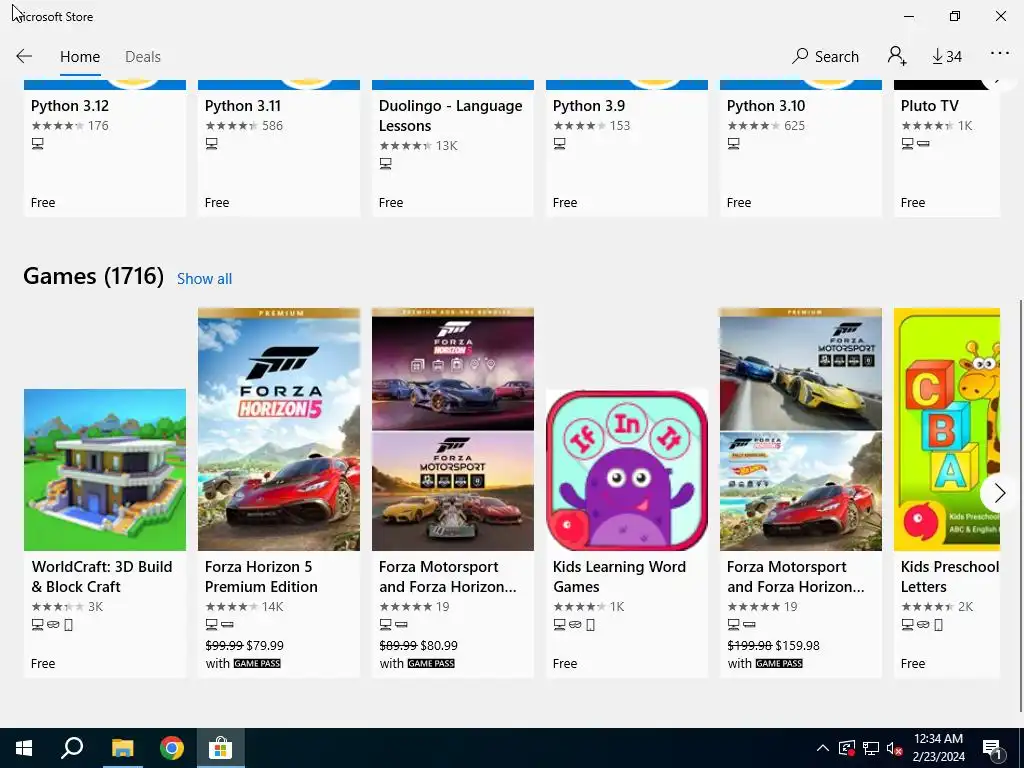The image size is (1024, 768).
Task: Switch to the Deals tab
Action: coord(143,57)
